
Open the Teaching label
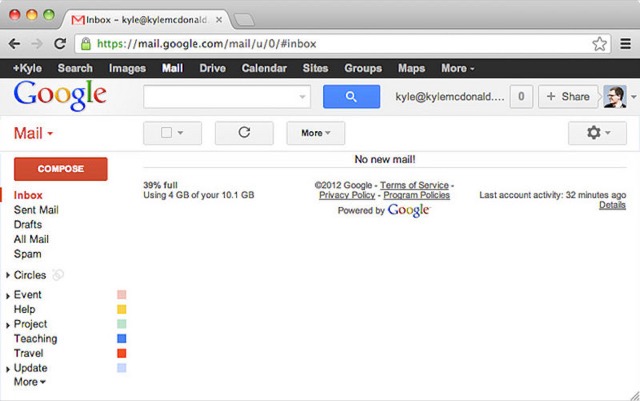click(x=36, y=339)
